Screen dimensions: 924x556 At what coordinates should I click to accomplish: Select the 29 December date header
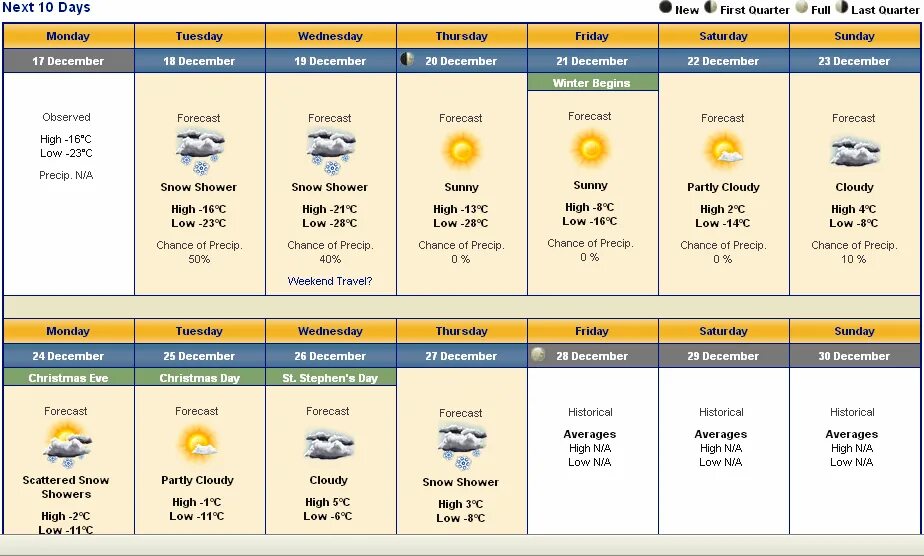point(724,356)
